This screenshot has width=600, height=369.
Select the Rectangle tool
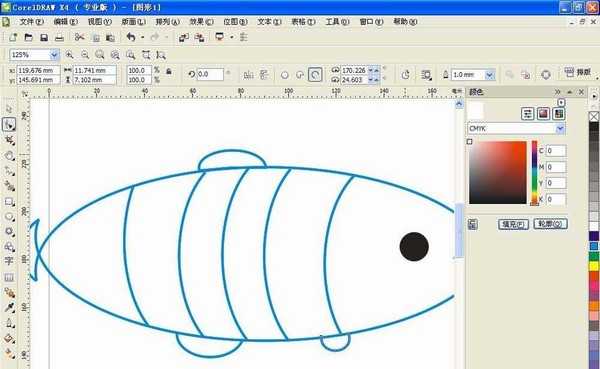pos(9,202)
